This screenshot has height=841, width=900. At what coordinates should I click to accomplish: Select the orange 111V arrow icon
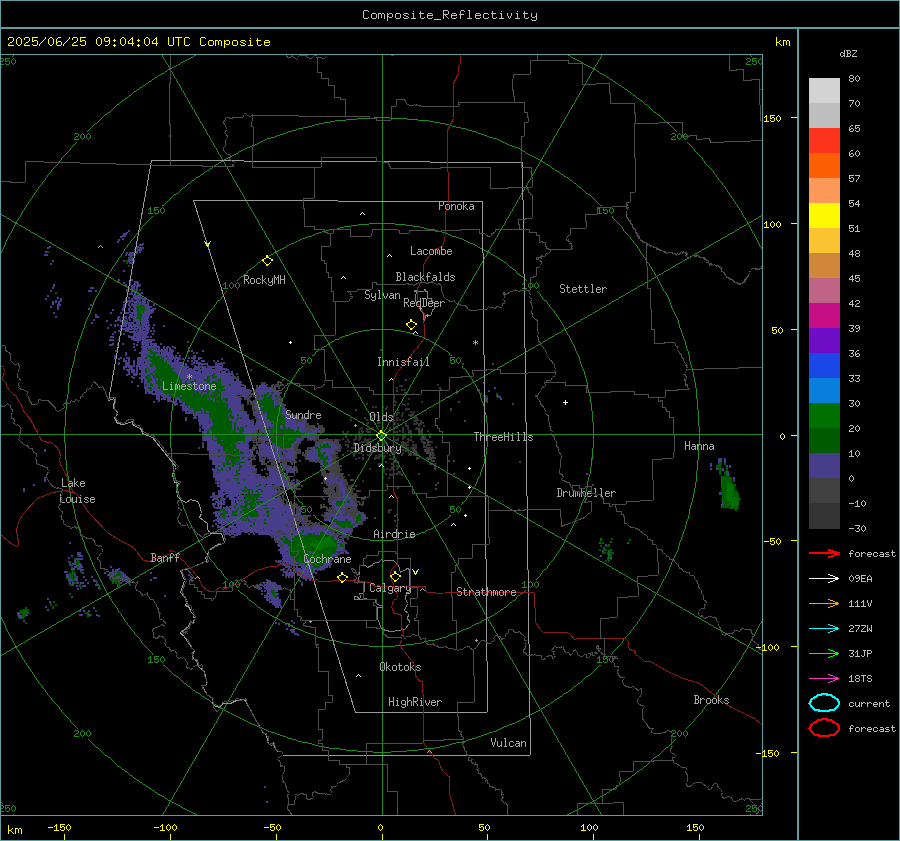[x=824, y=603]
